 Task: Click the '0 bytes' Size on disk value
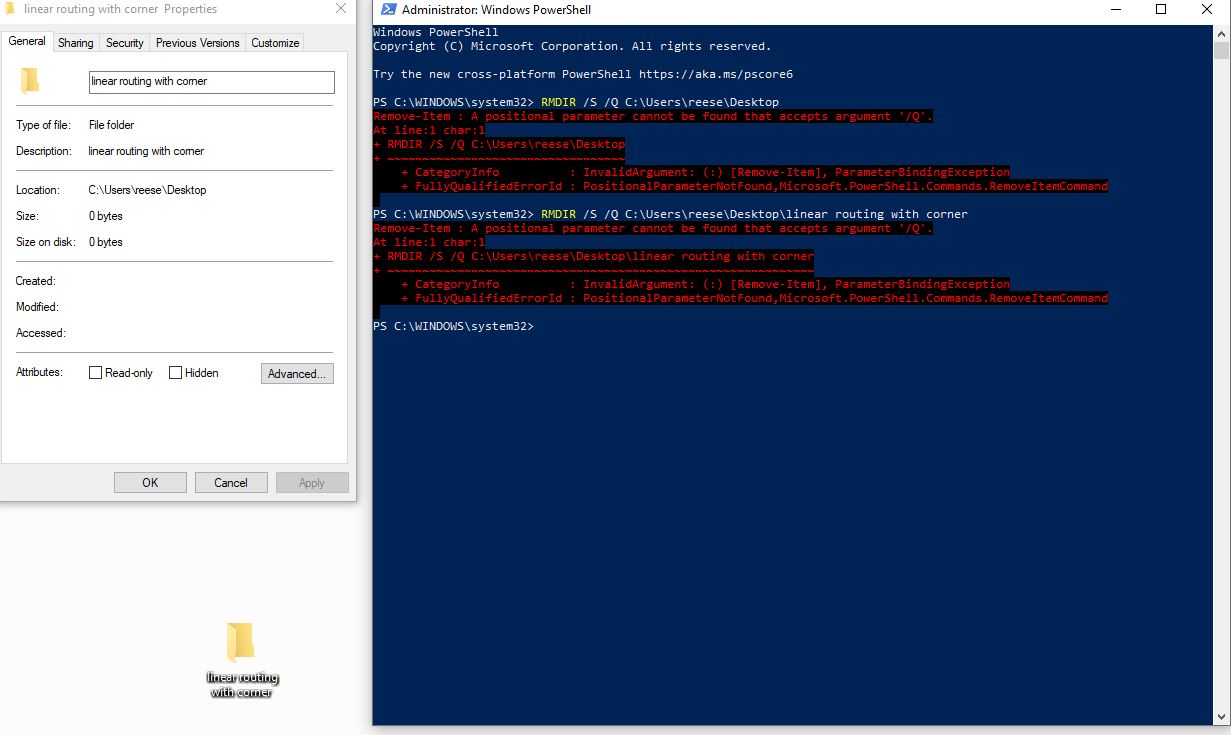coord(105,242)
